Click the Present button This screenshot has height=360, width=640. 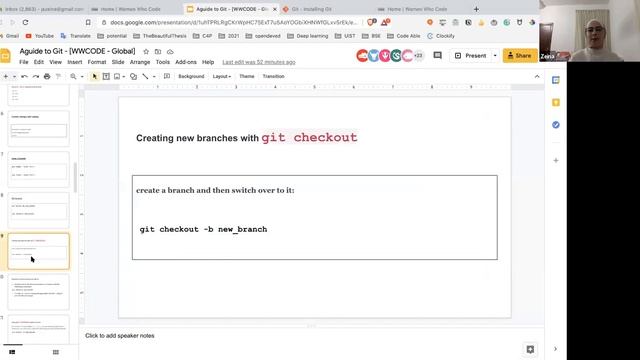470,56
